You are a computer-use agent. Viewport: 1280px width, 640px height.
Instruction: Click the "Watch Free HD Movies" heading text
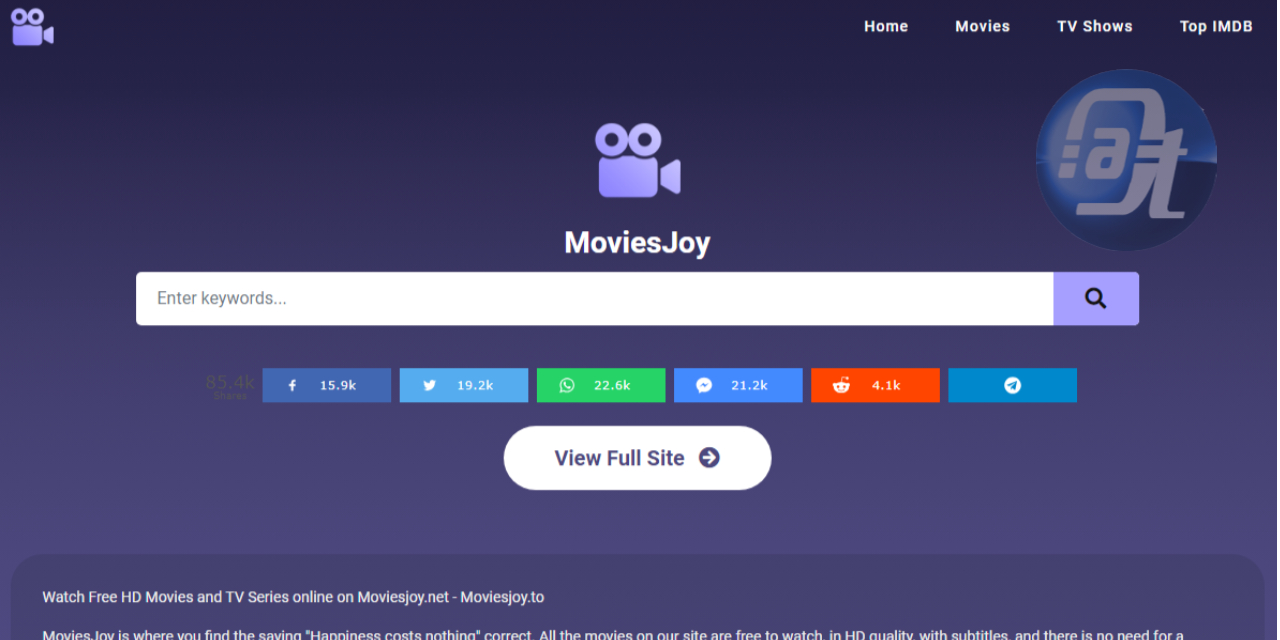294,597
